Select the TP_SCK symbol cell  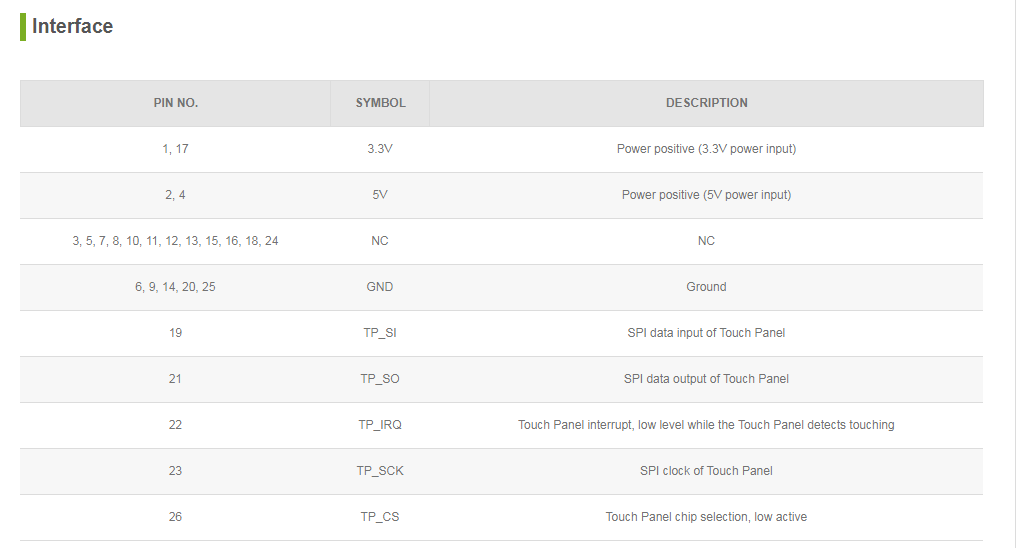(380, 471)
